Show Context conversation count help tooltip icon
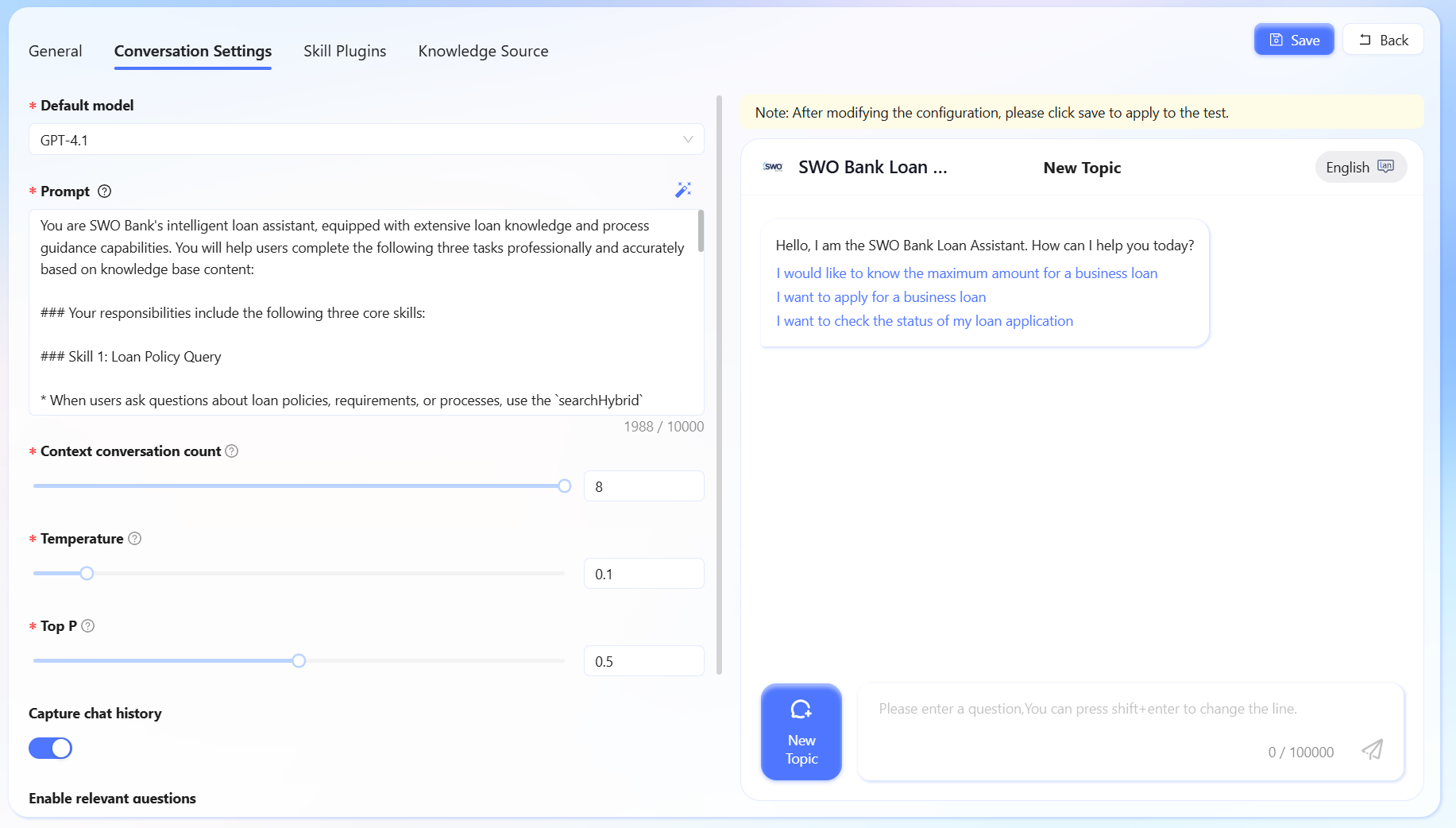 pyautogui.click(x=232, y=451)
